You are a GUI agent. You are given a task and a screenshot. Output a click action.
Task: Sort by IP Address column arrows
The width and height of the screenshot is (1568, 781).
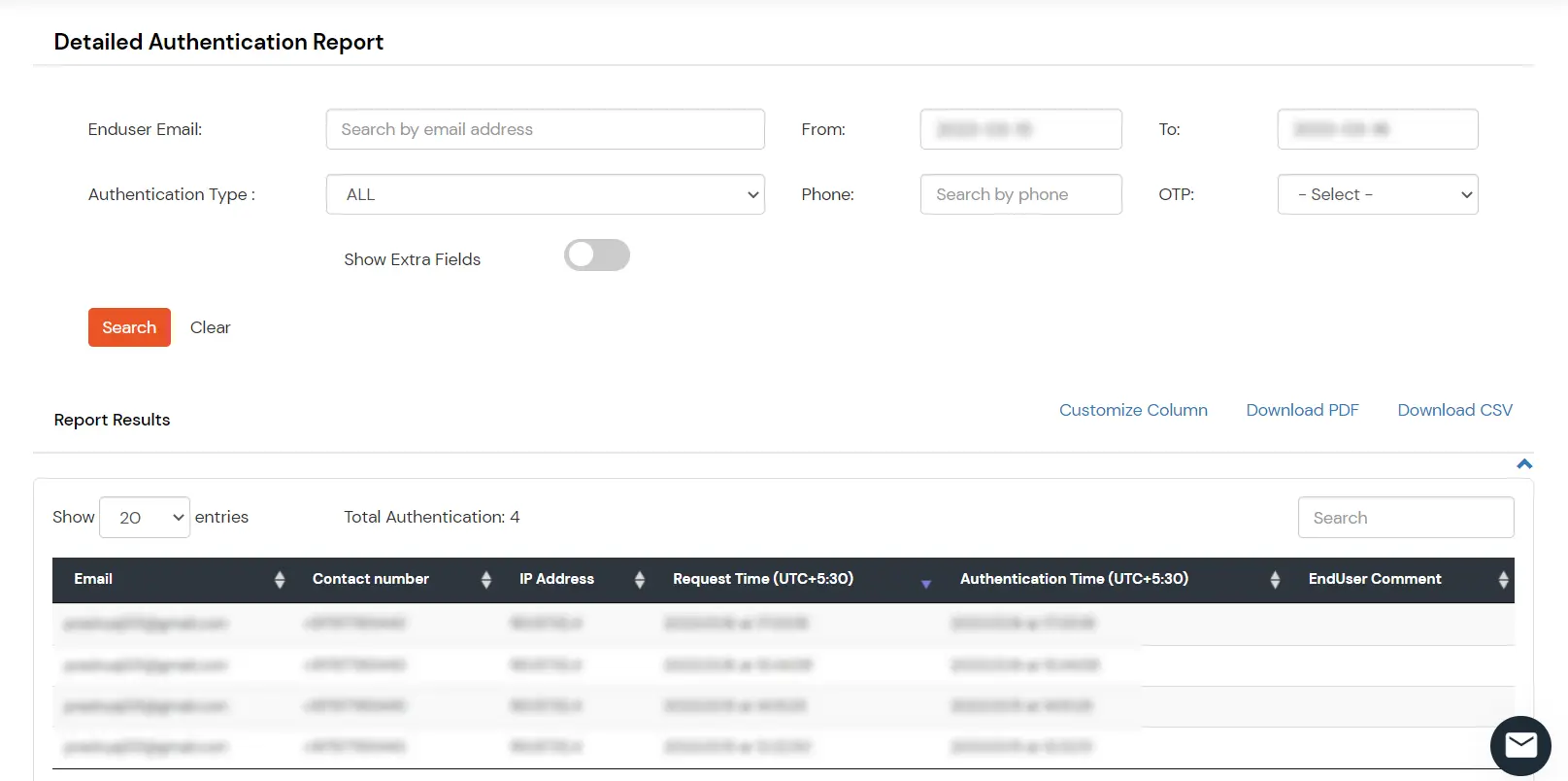click(x=640, y=580)
